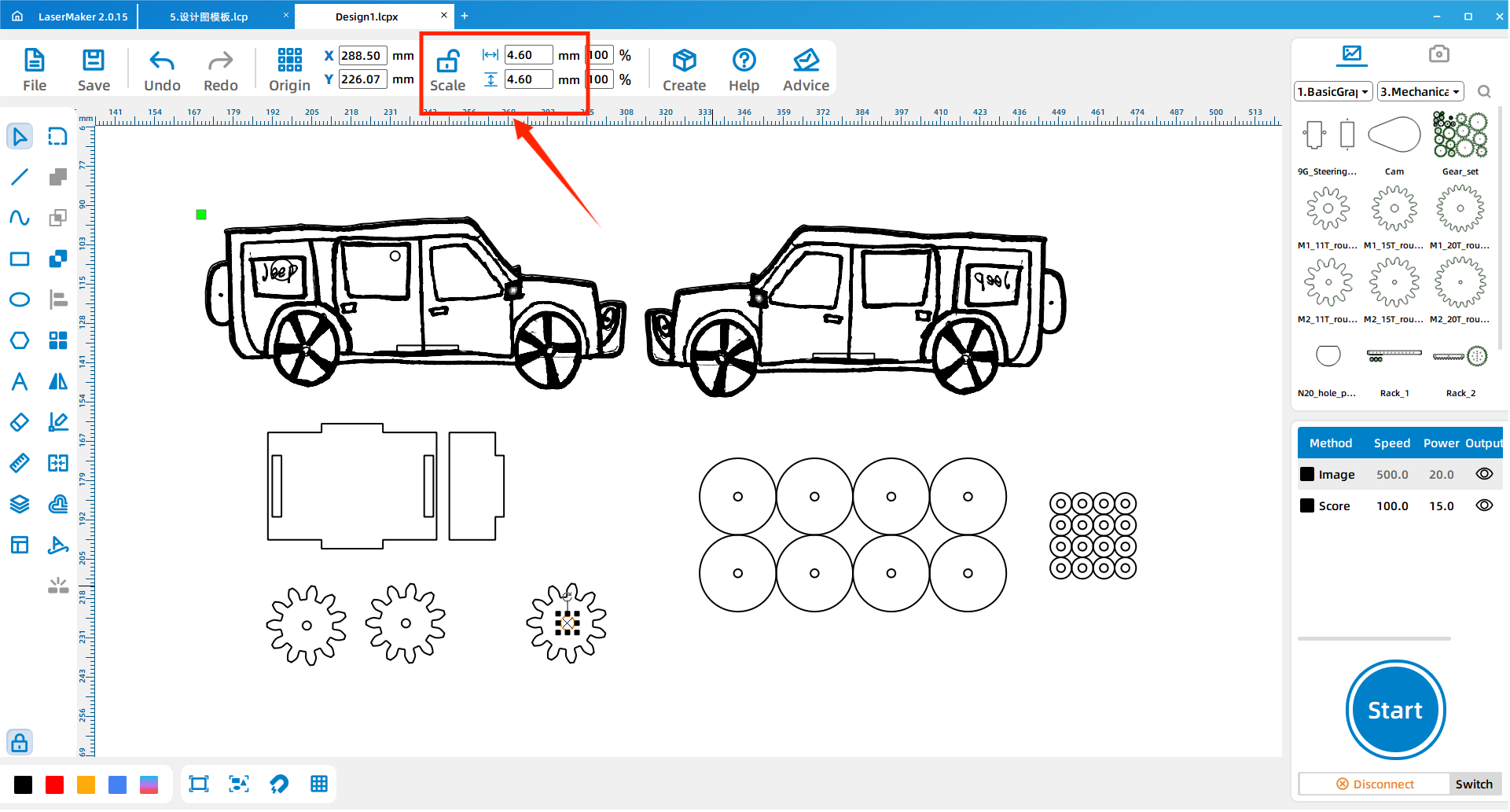Click the Align objects tool
The height and width of the screenshot is (812, 1510).
click(x=58, y=299)
